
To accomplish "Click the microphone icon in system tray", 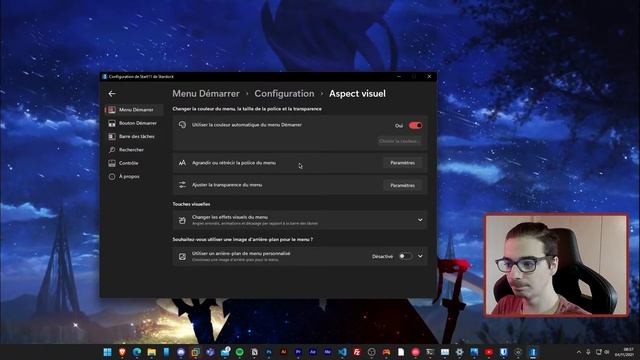I will (x=588, y=352).
